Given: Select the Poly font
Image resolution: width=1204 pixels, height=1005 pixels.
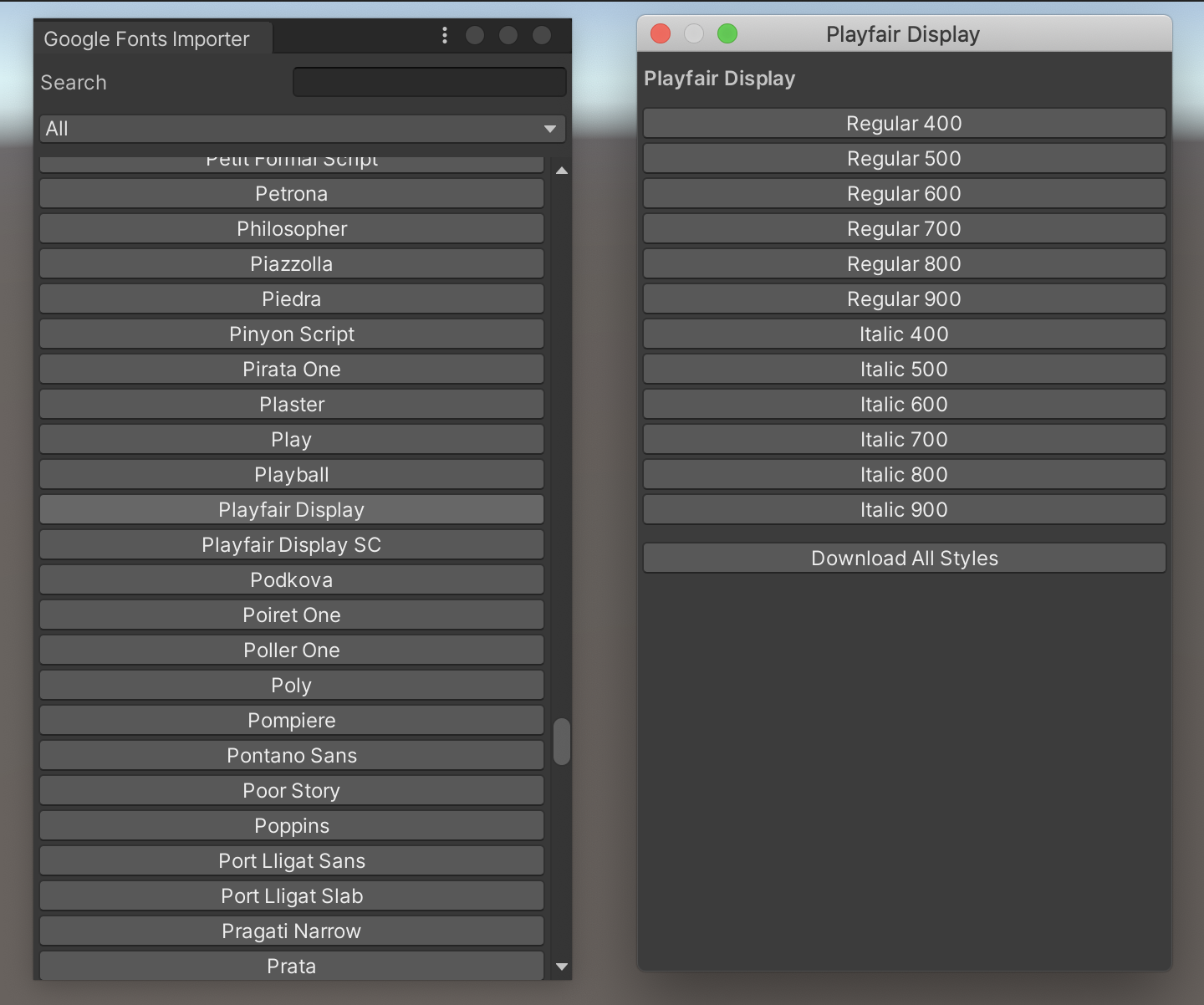Looking at the screenshot, I should point(292,686).
